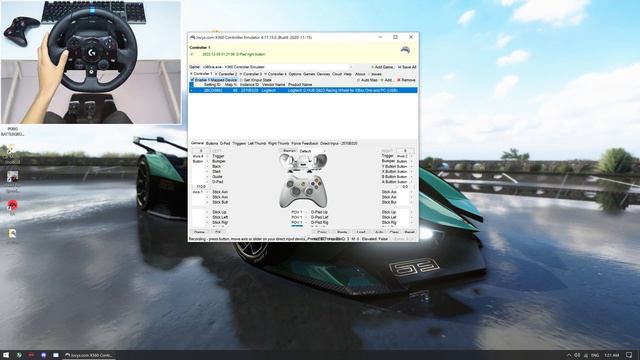This screenshot has height=360, width=640.
Task: Select the Right Thumb tab
Action: click(x=279, y=143)
